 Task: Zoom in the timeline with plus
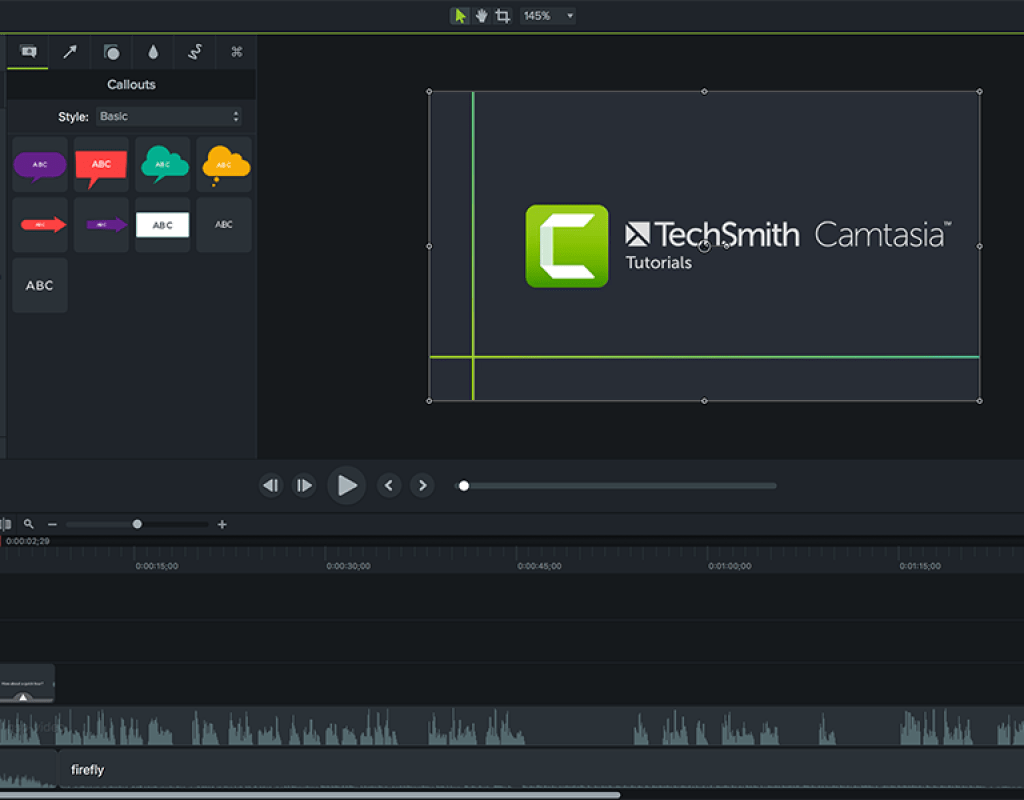tap(222, 524)
